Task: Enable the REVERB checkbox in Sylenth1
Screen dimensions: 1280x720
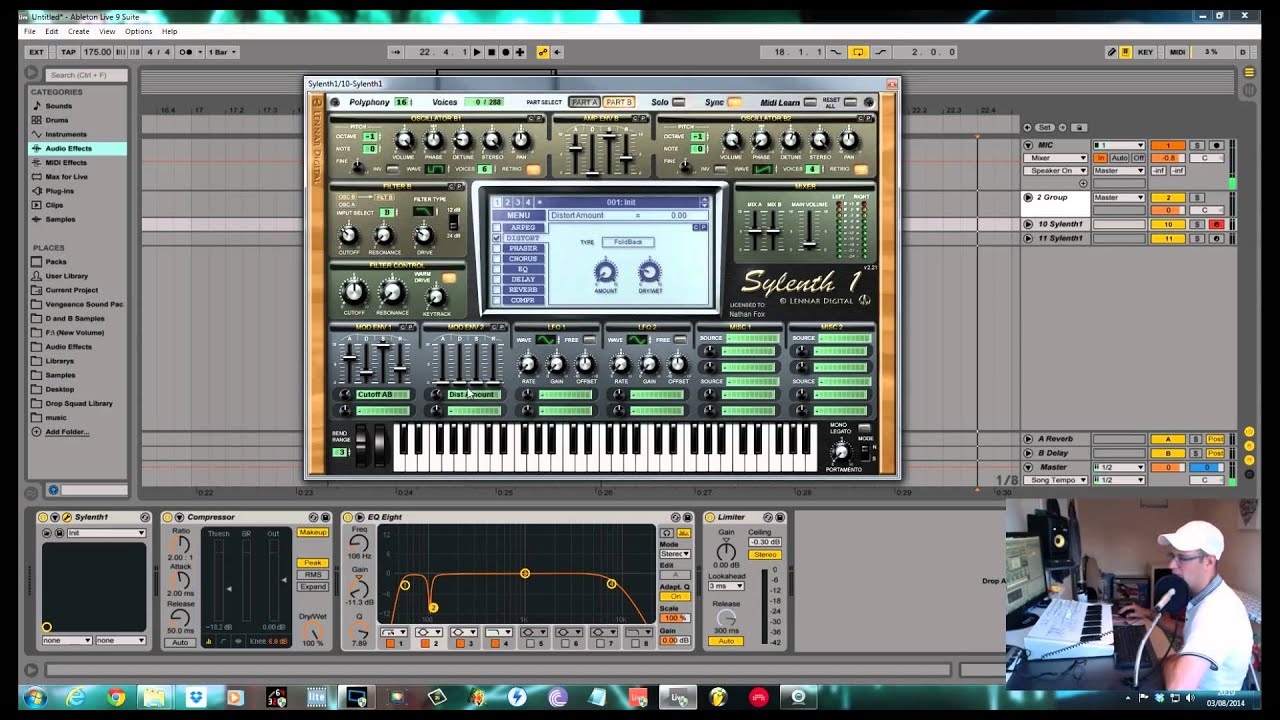Action: 497,290
